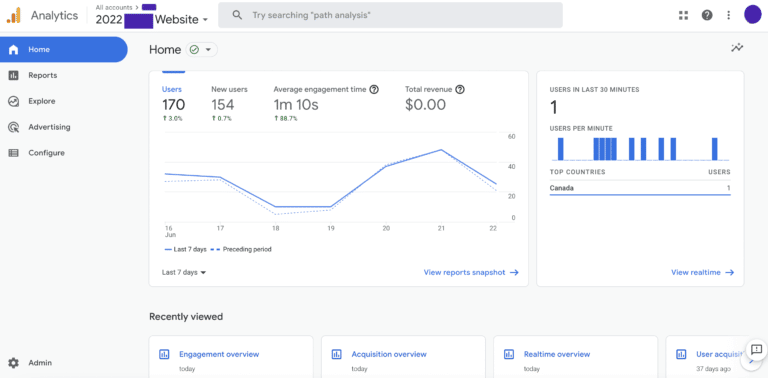This screenshot has height=378, width=768.
Task: Open the Google apps grid
Action: (683, 15)
